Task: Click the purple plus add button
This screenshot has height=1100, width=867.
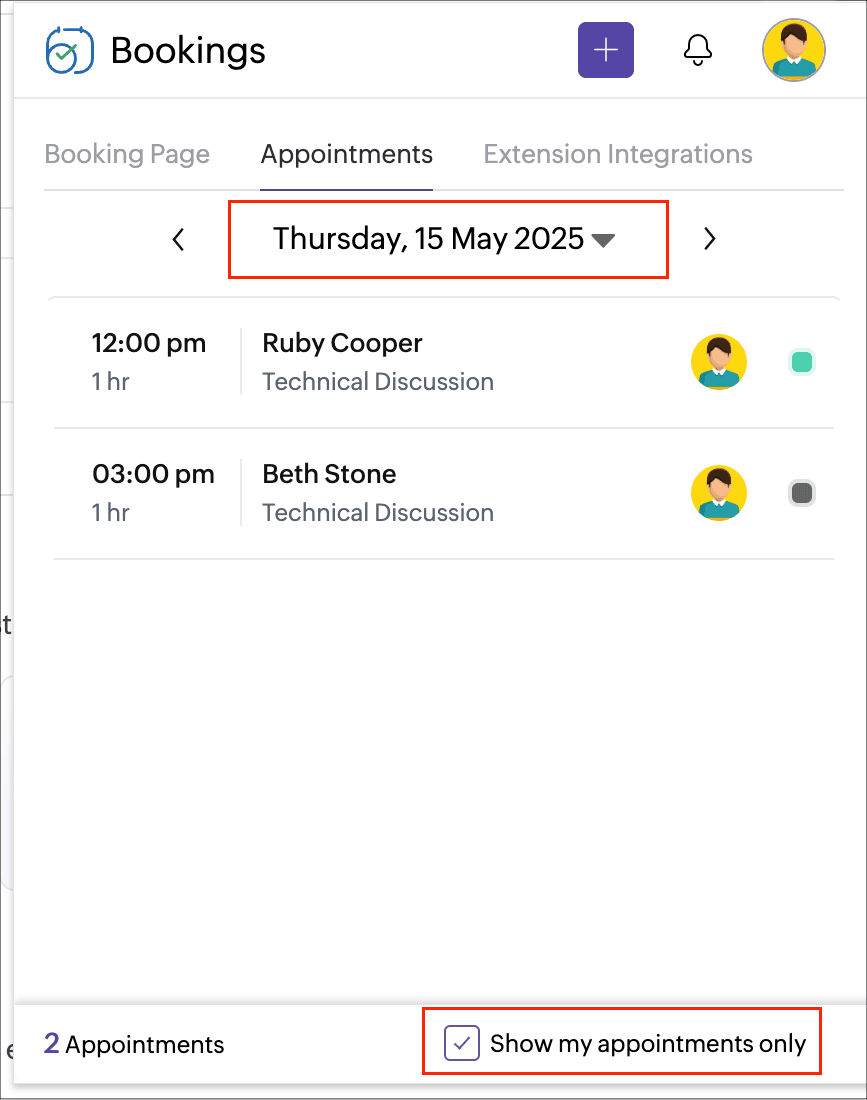Action: tap(605, 50)
